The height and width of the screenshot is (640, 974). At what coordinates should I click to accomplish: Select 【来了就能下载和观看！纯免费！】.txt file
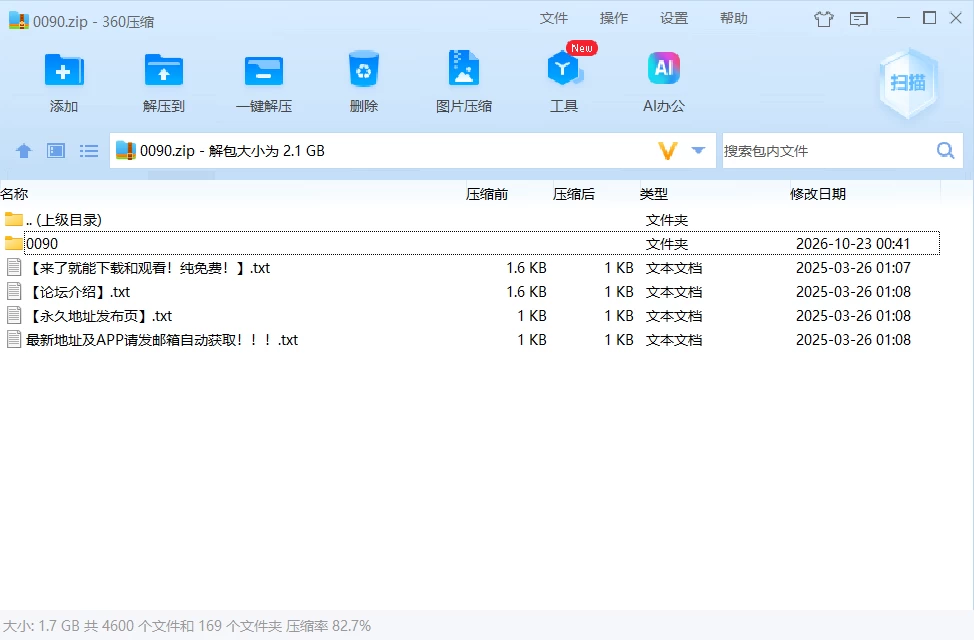[470, 268]
